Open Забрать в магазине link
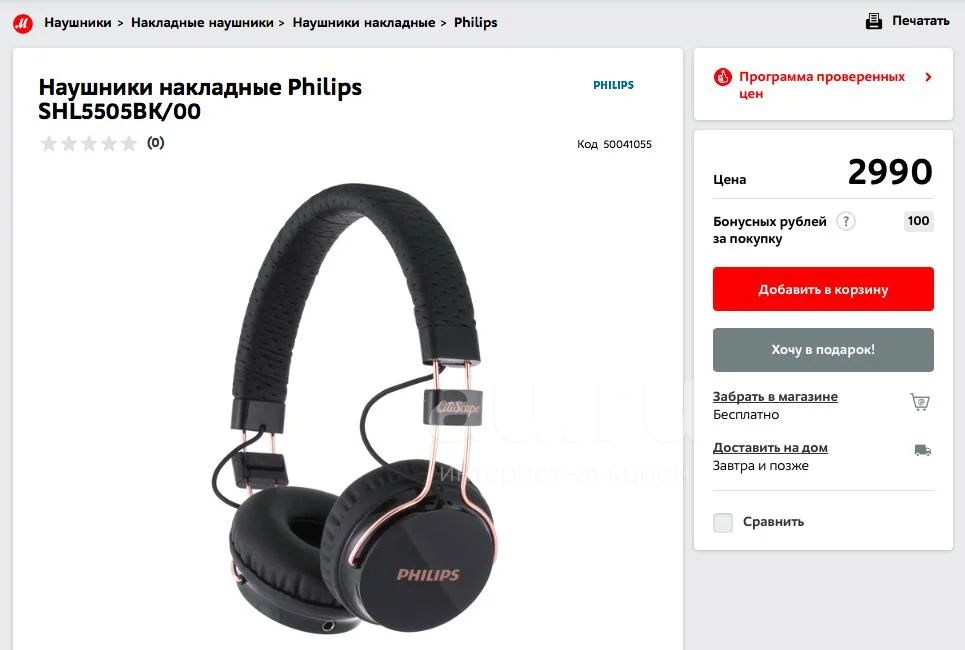The height and width of the screenshot is (650, 965). (x=775, y=396)
